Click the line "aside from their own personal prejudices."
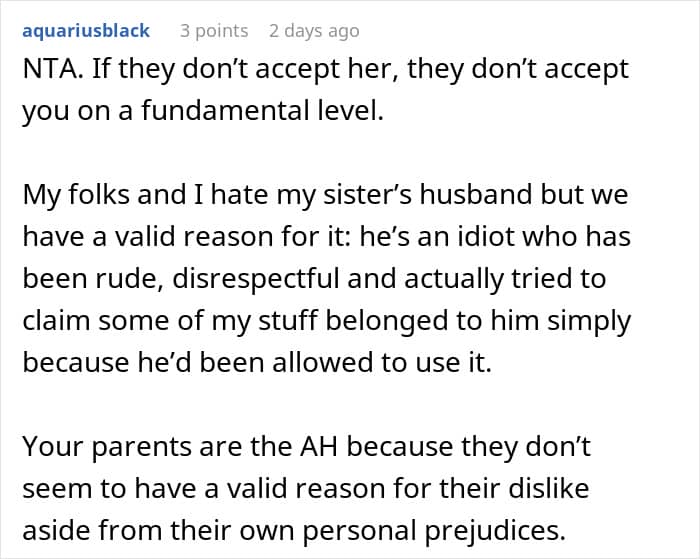 point(294,530)
